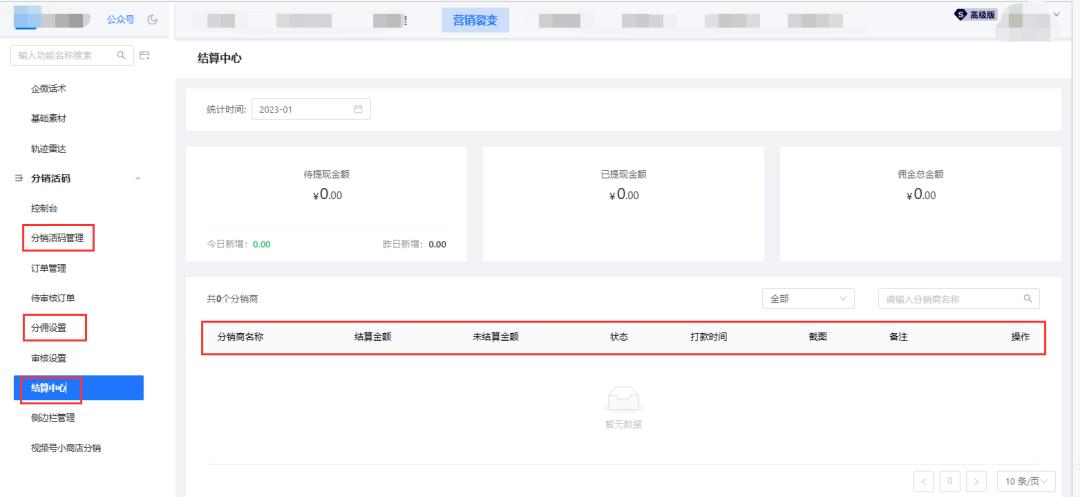1080x497 pixels.
Task: Click search icon in distributor name field
Action: coord(1028,298)
